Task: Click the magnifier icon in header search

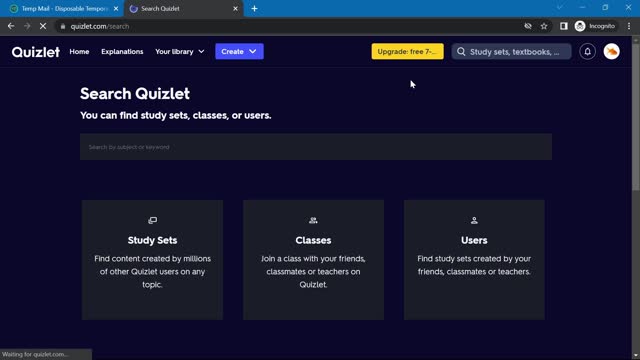Action: tap(461, 52)
